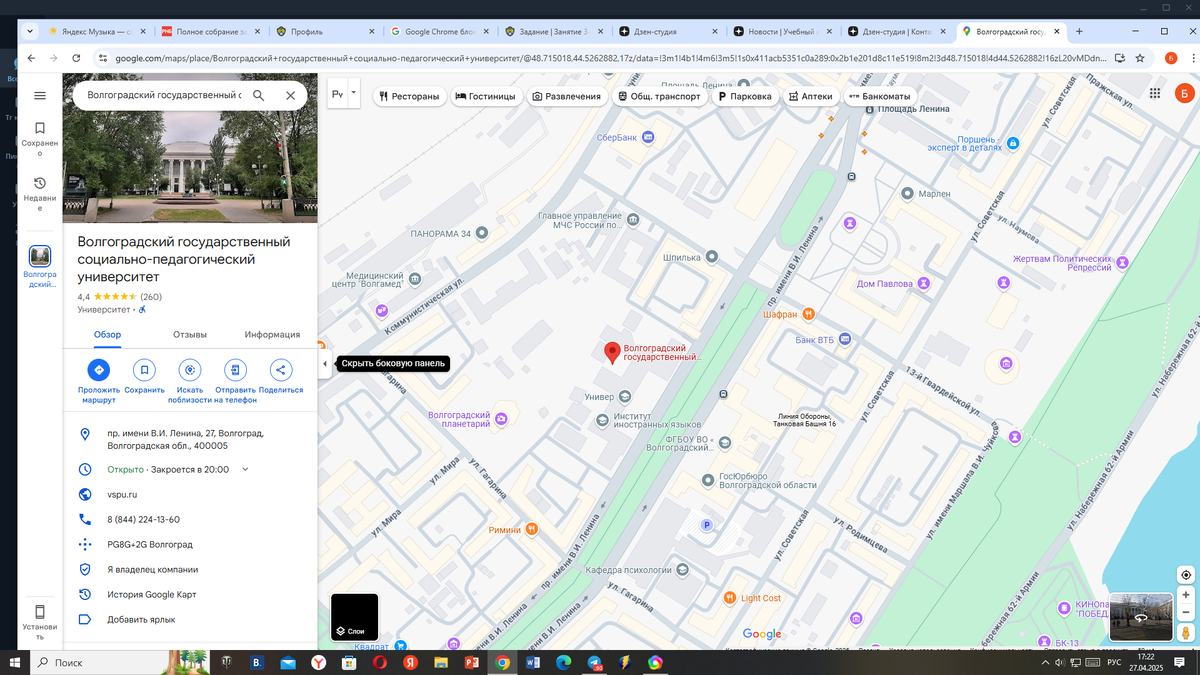This screenshot has width=1200, height=675.
Task: Bookmark this page with the star icon
Action: click(x=1140, y=58)
